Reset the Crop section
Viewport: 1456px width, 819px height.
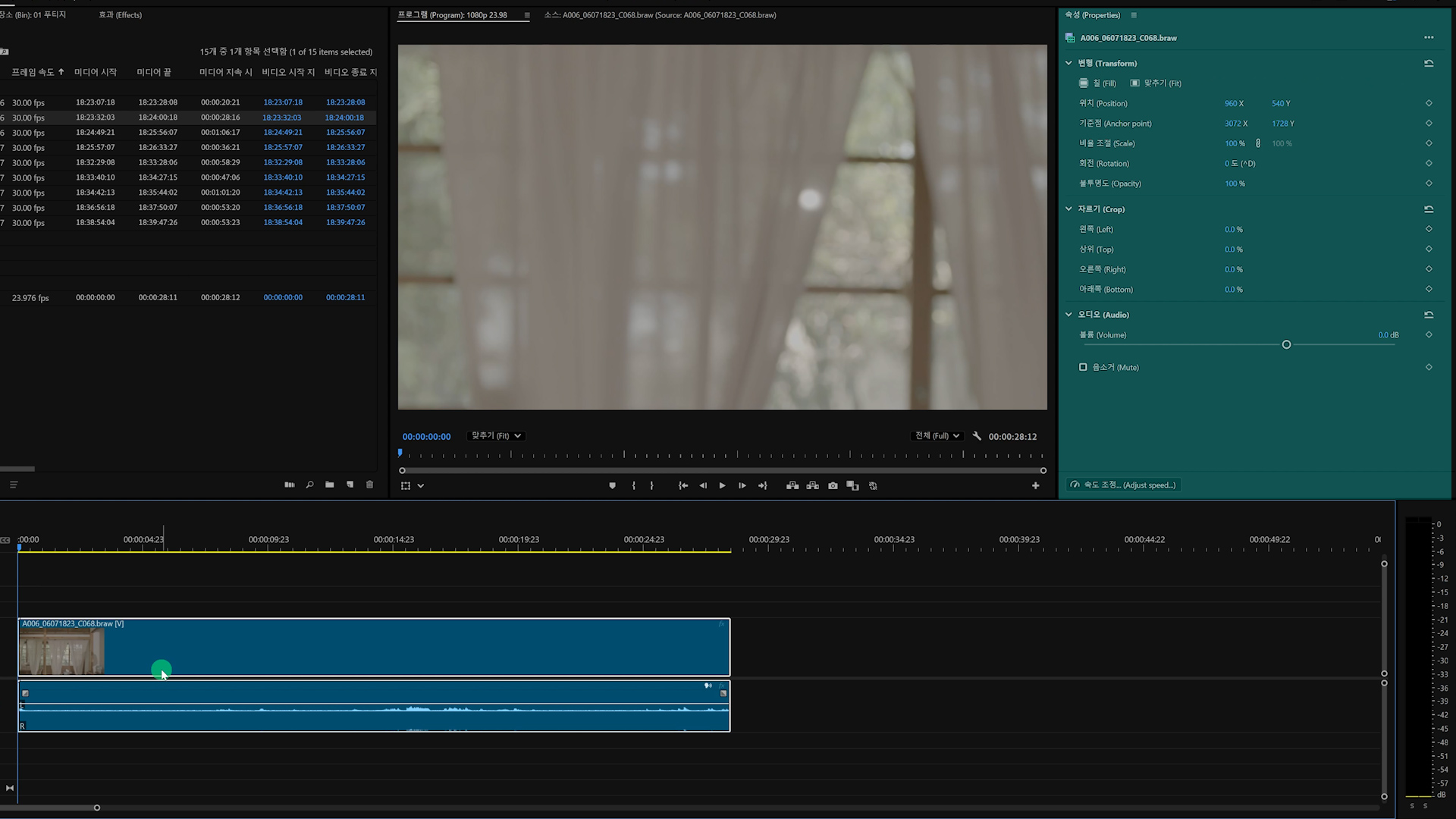pos(1429,209)
